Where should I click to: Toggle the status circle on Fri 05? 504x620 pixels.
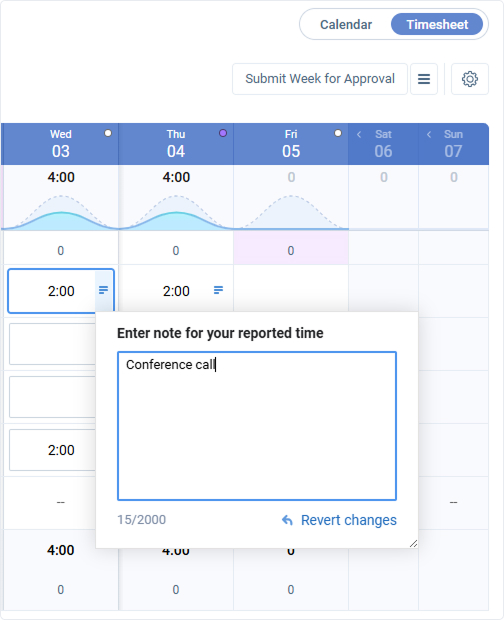(338, 133)
